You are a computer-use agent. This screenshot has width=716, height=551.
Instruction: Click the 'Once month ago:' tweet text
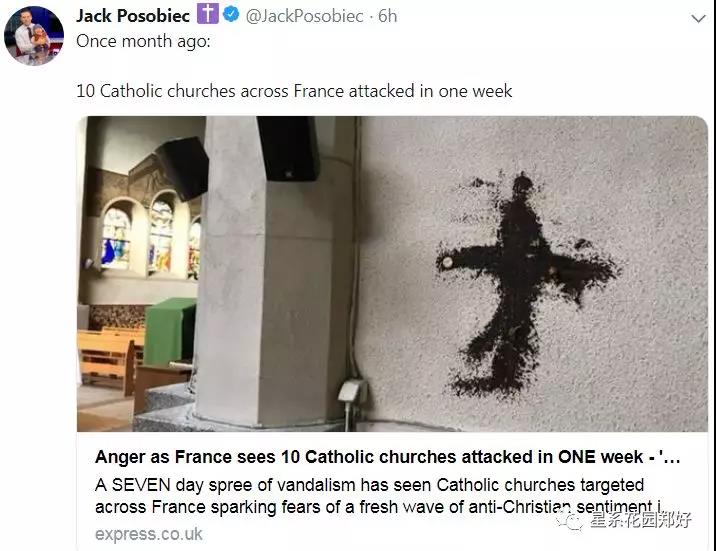tap(143, 42)
